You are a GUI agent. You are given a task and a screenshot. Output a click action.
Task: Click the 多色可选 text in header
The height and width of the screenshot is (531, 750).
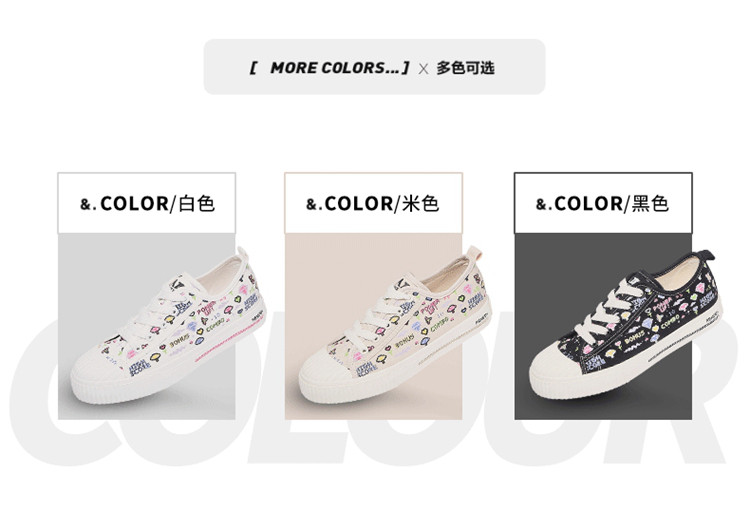[x=465, y=68]
